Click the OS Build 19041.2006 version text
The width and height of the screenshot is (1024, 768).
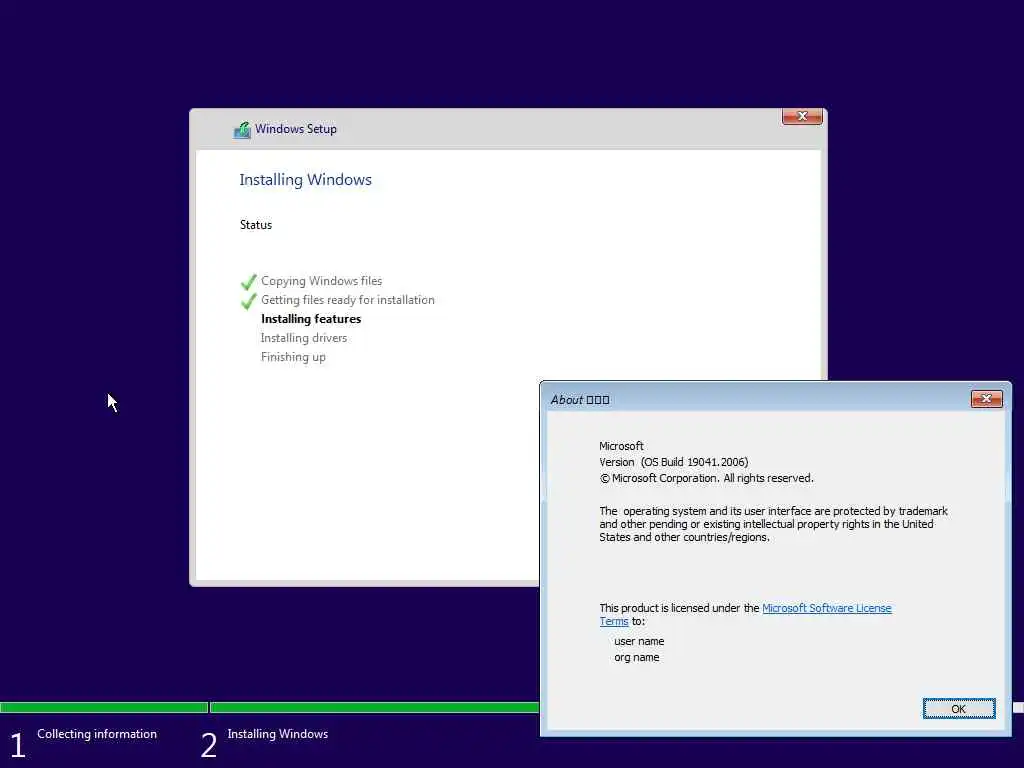(673, 462)
